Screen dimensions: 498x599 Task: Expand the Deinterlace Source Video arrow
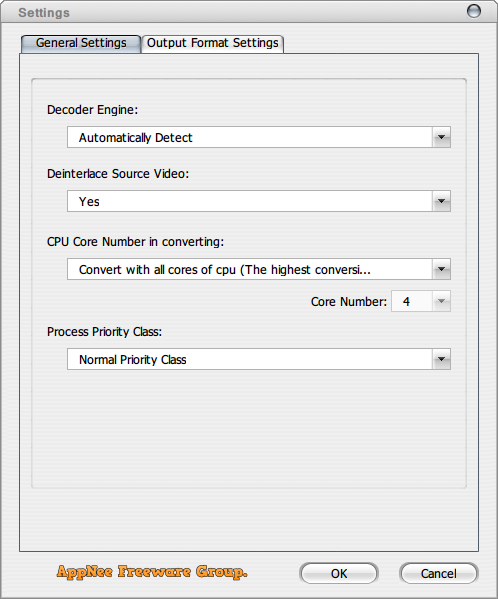click(x=441, y=201)
